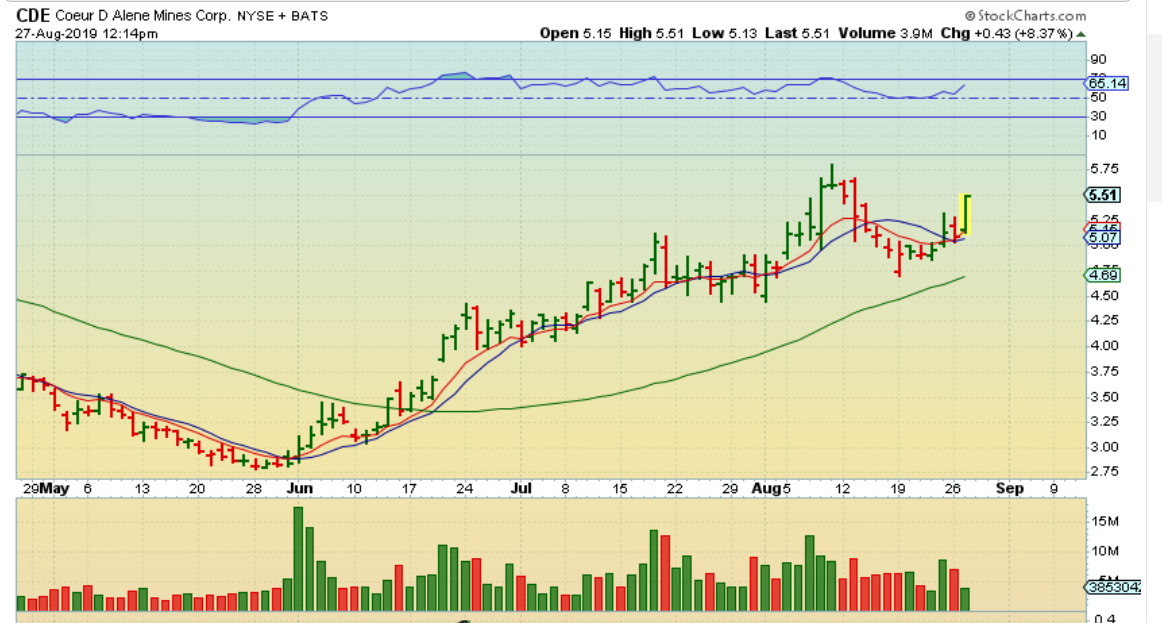Click the 5.51 last price tag
The height and width of the screenshot is (623, 1162).
pyautogui.click(x=1103, y=195)
